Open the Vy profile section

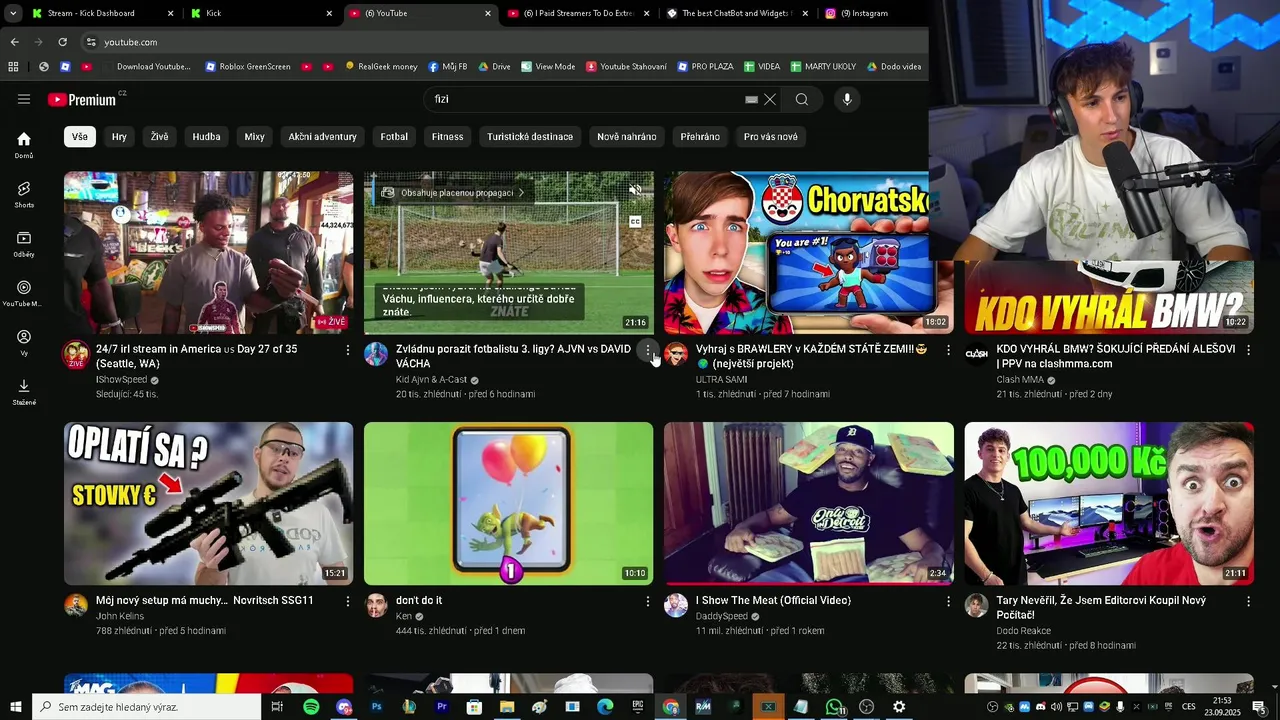point(24,342)
